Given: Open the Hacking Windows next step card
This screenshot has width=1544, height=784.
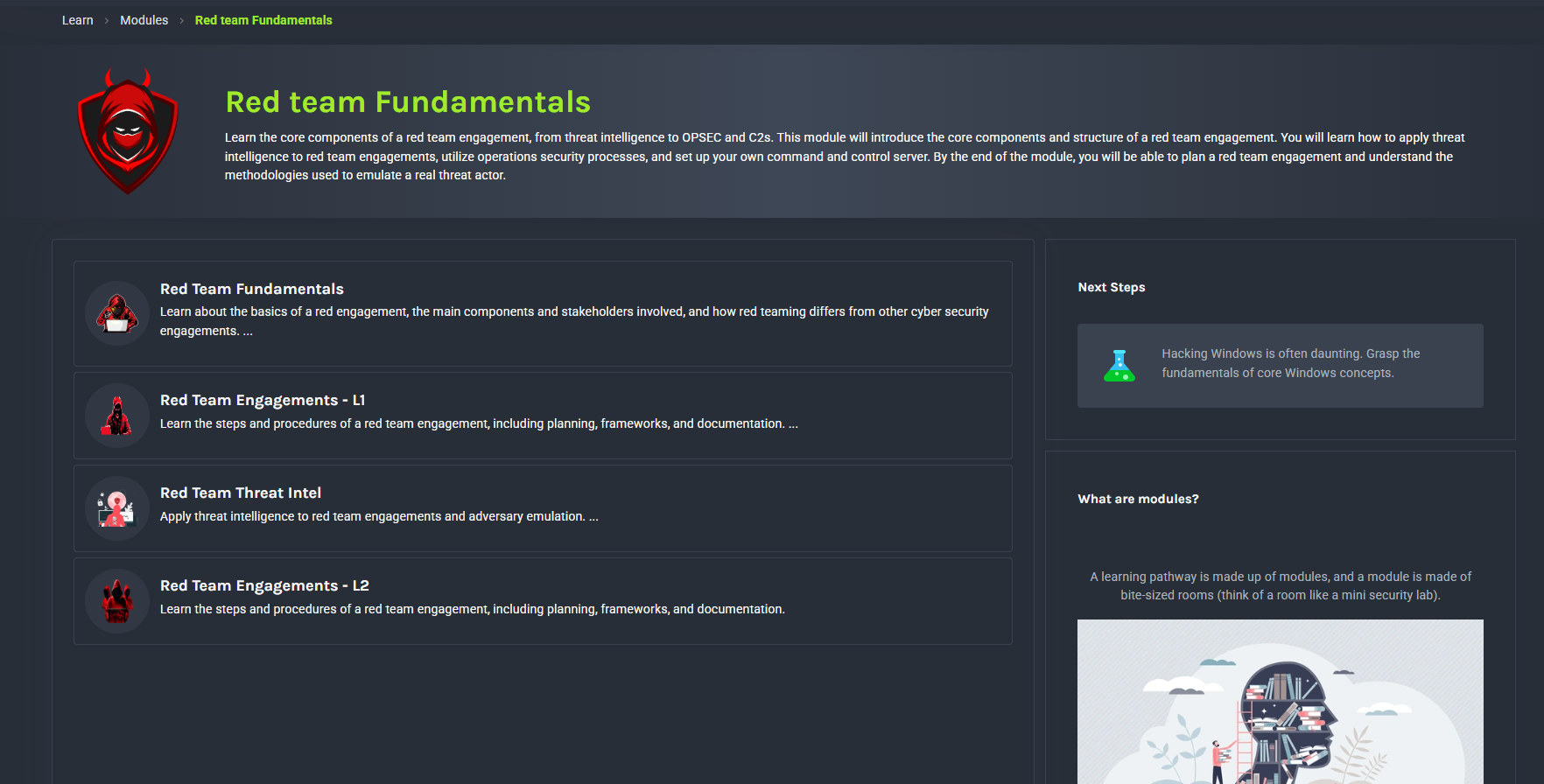Looking at the screenshot, I should point(1281,366).
